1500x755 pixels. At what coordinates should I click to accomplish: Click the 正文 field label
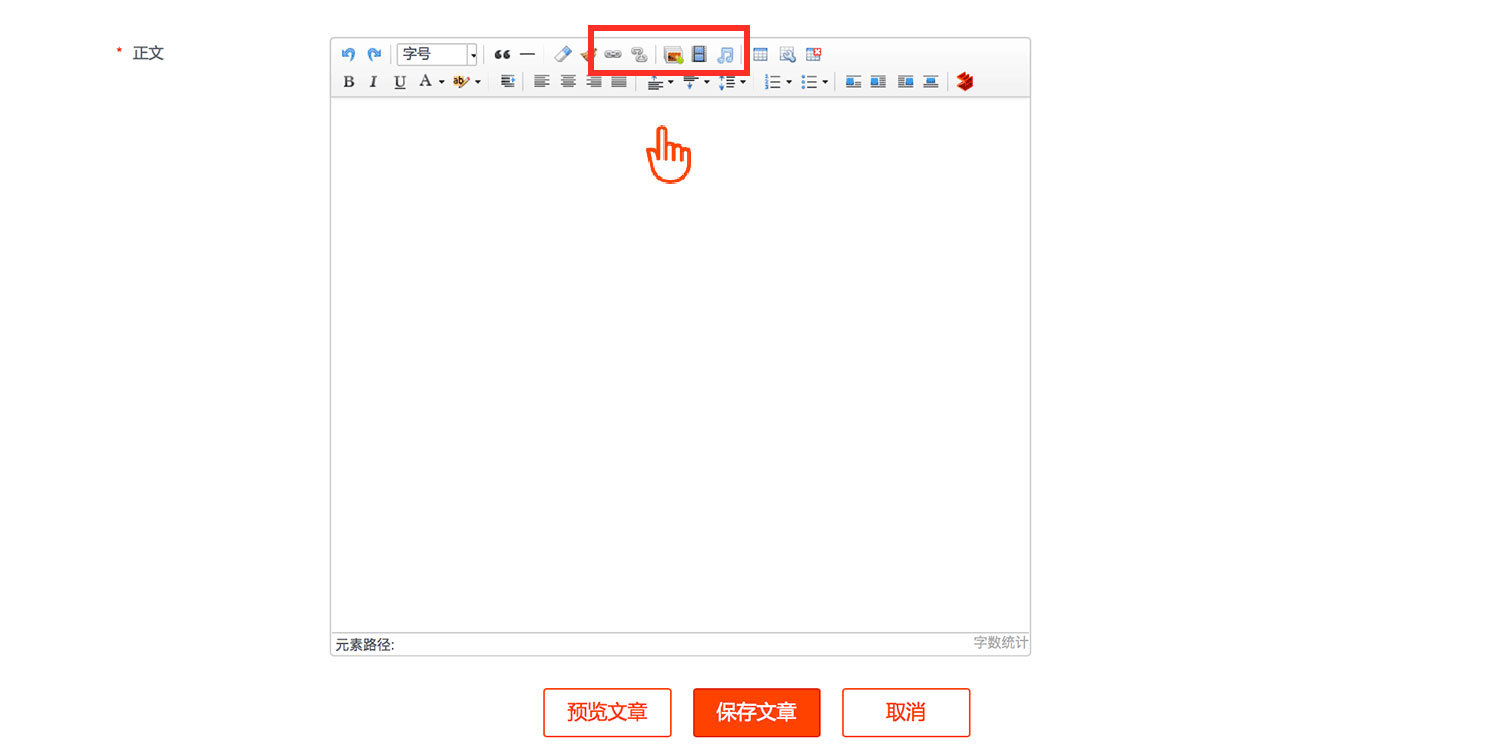[x=148, y=53]
